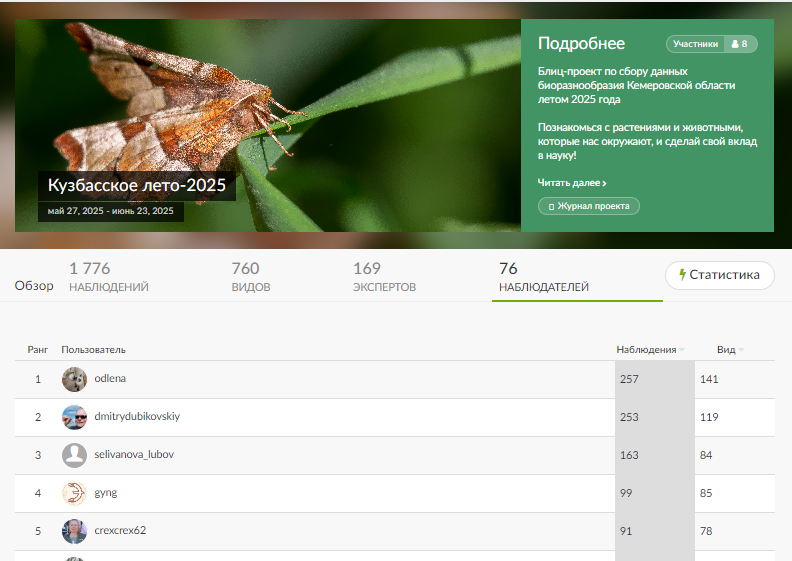The image size is (792, 561).
Task: Click the Подробнее heading
Action: (x=581, y=43)
